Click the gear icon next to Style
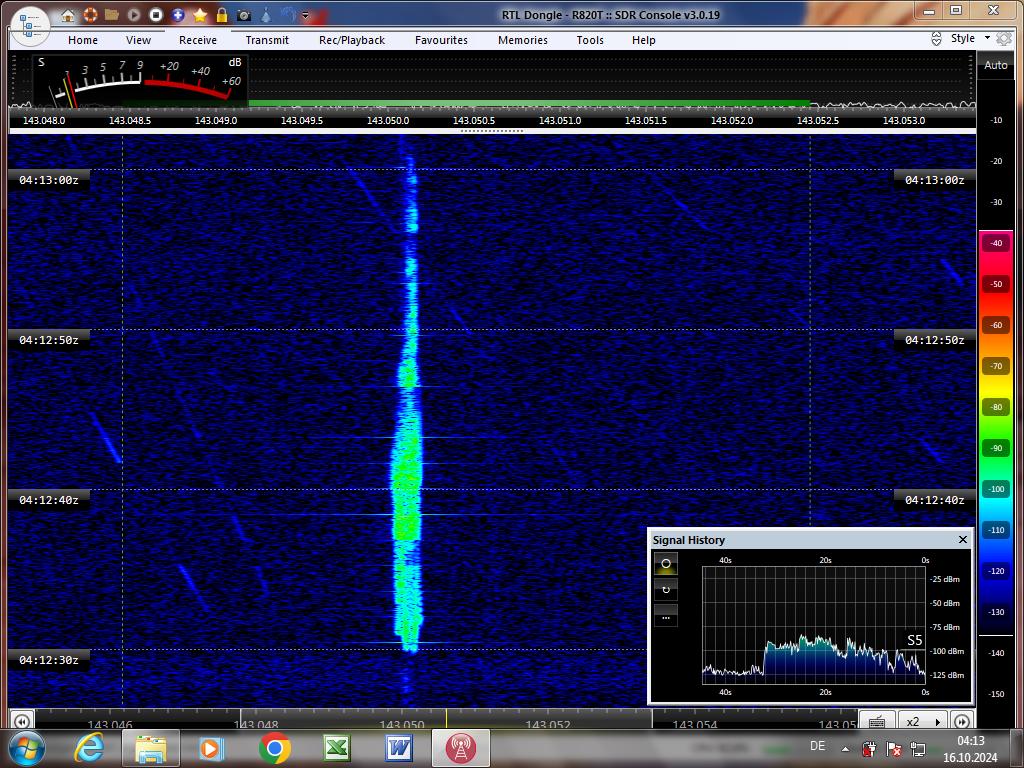Image resolution: width=1024 pixels, height=768 pixels. [1004, 39]
